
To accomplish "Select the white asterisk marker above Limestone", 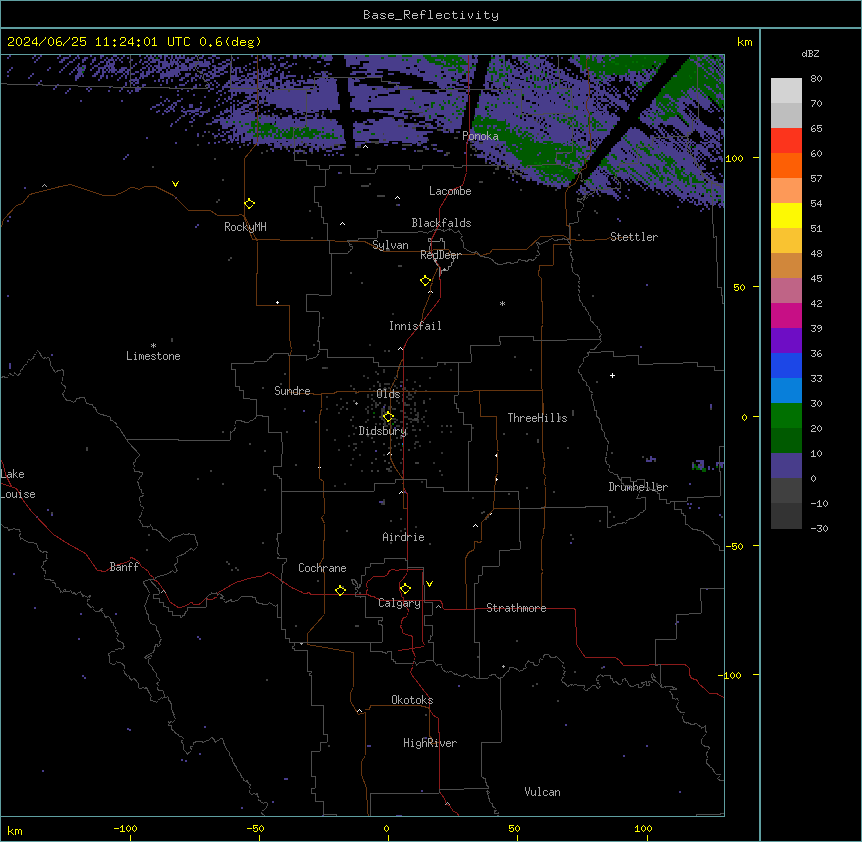I will pos(153,346).
